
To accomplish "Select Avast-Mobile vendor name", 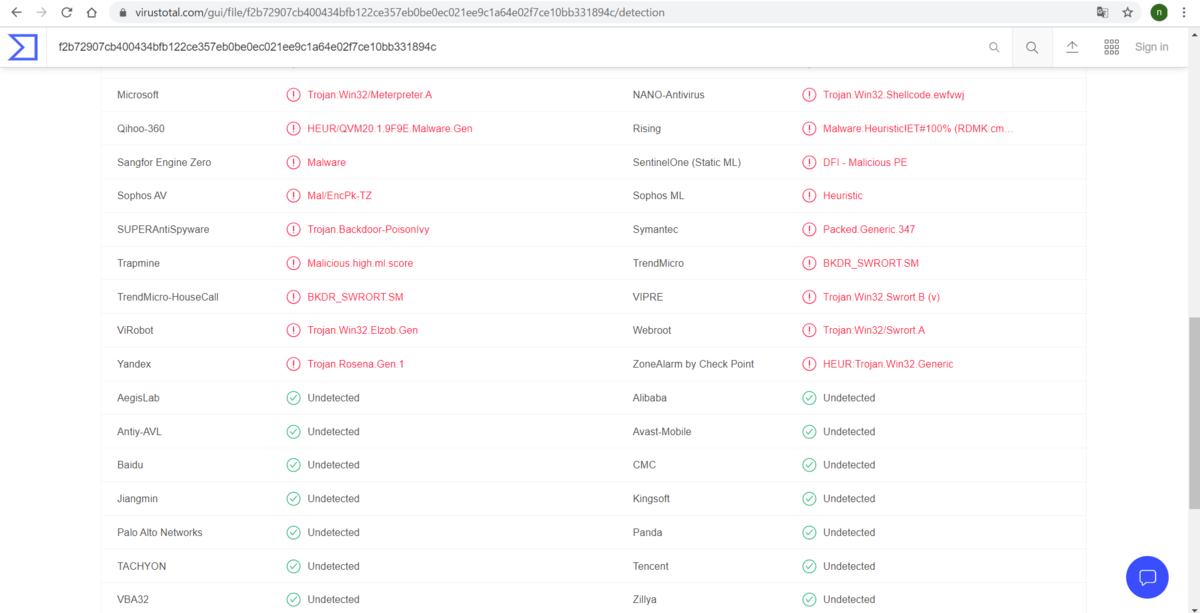I will click(662, 432).
